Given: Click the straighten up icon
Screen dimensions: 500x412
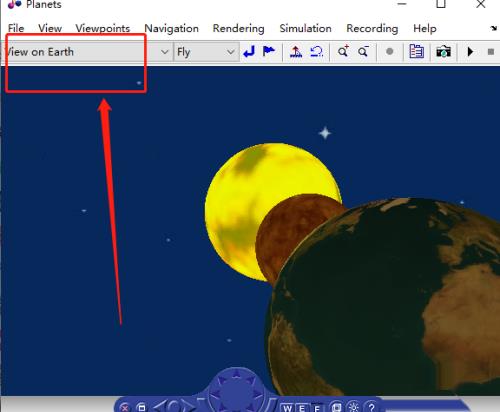Looking at the screenshot, I should tap(296, 52).
